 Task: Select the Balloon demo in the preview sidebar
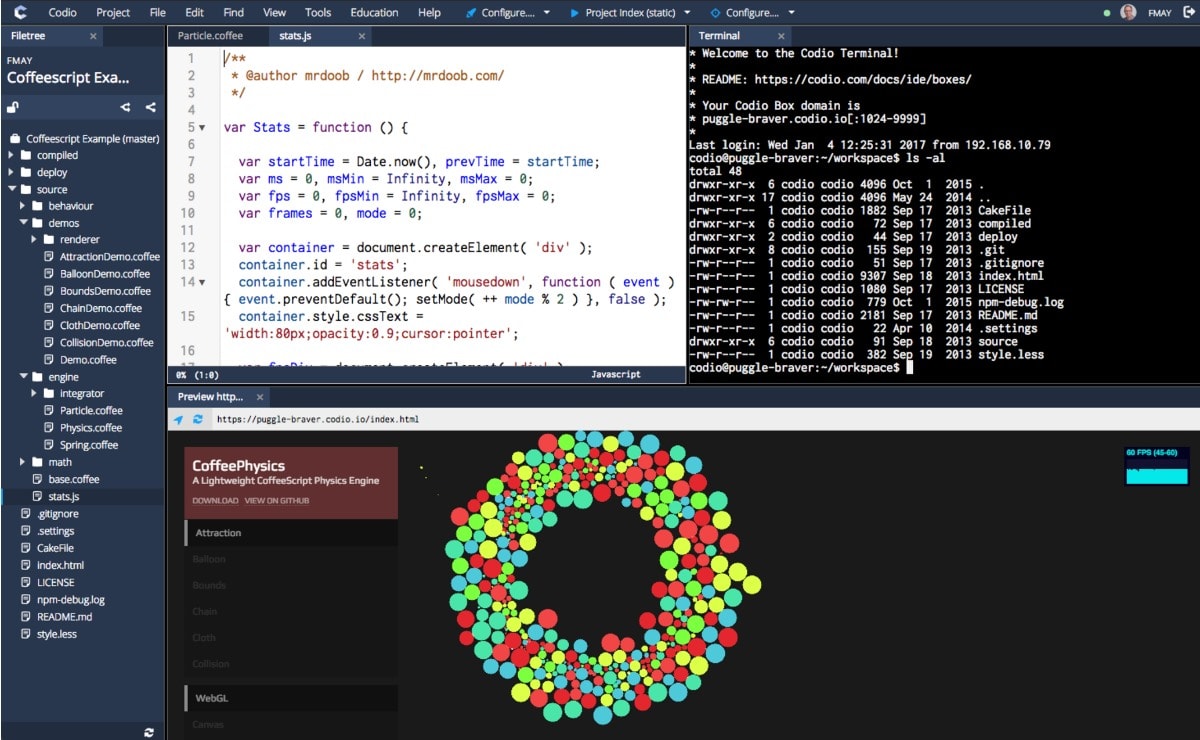210,559
